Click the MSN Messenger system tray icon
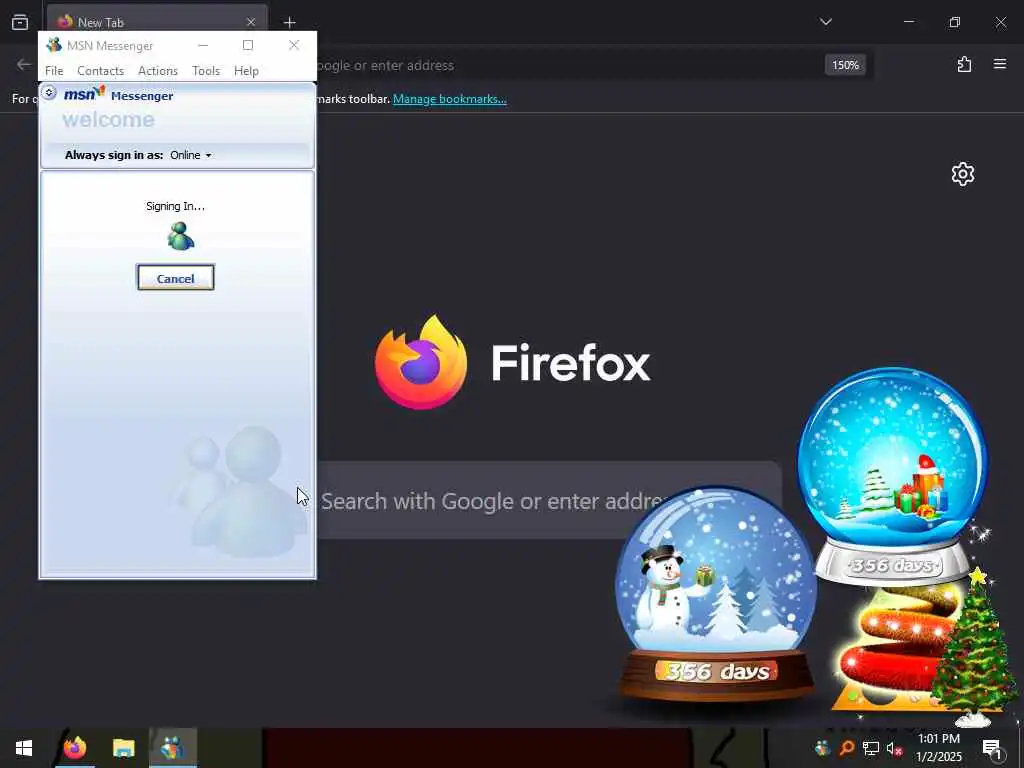The height and width of the screenshot is (768, 1024). click(822, 748)
